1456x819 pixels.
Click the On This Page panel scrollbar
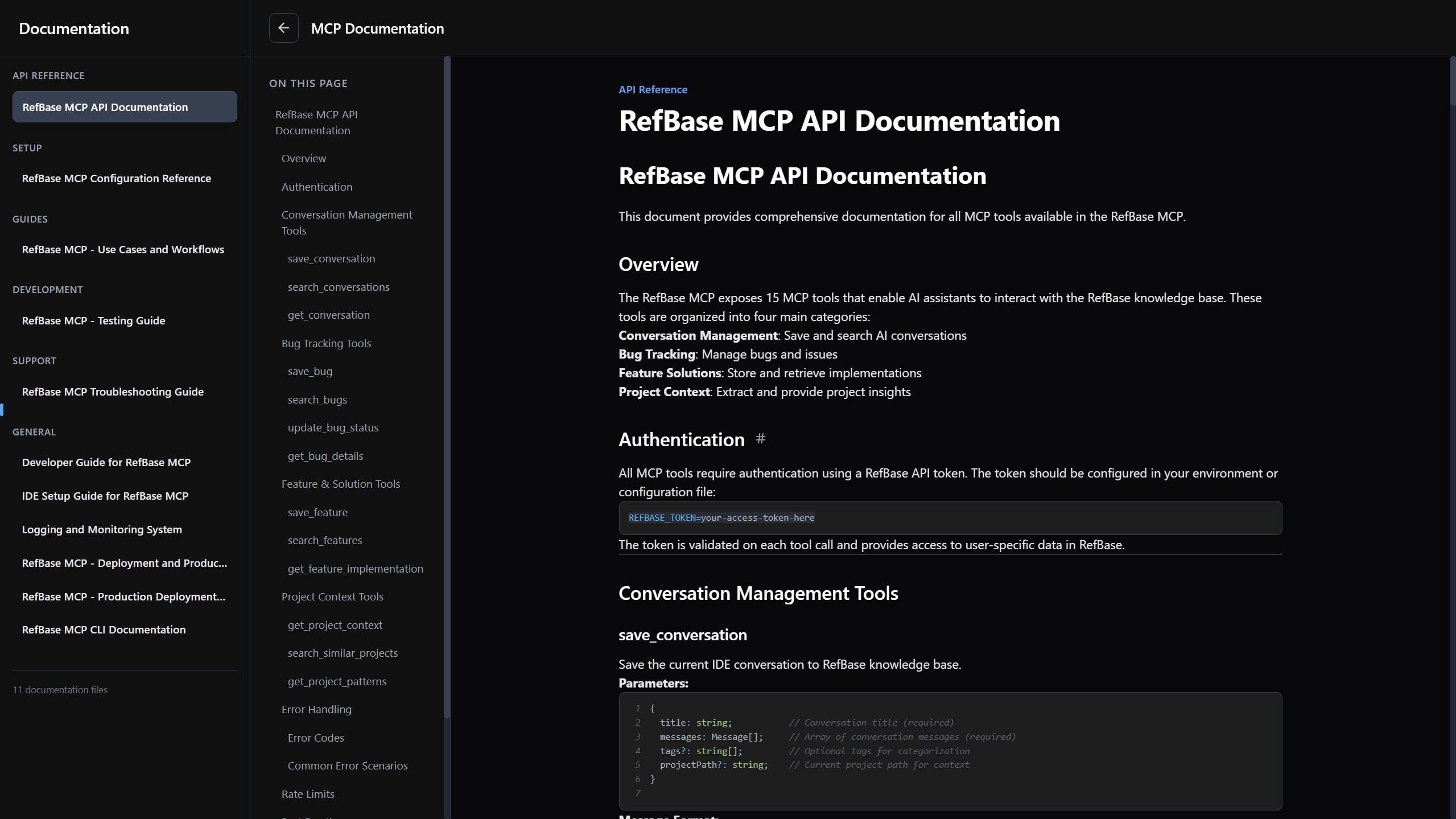pos(447,387)
